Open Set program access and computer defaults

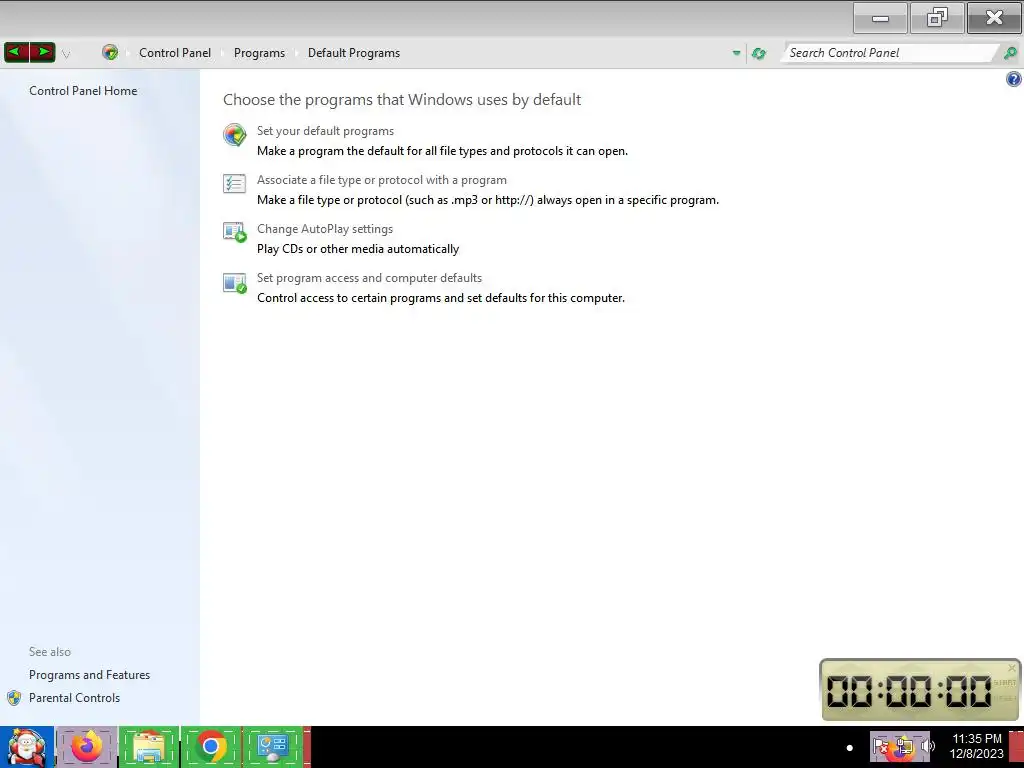[x=369, y=278]
